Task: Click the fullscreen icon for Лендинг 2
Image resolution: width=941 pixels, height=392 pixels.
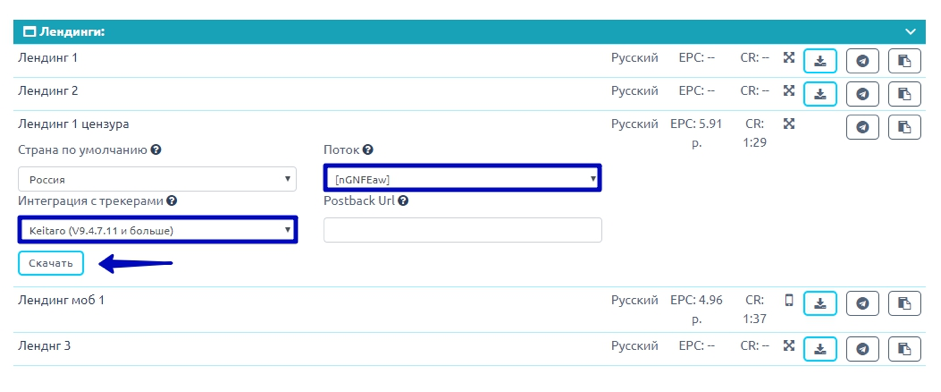Action: pyautogui.click(x=789, y=91)
